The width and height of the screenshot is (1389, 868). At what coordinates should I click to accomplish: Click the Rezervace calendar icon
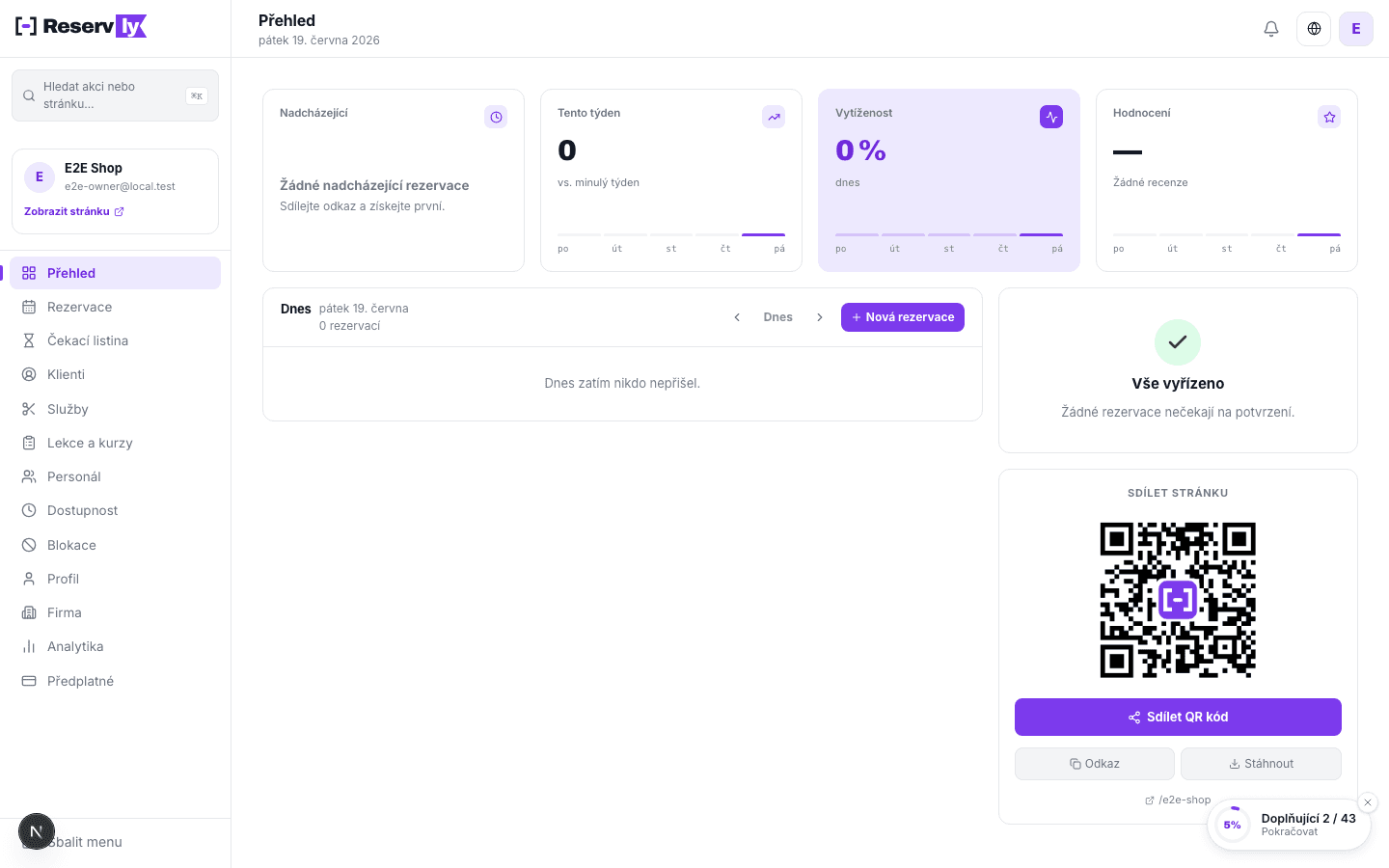tap(29, 307)
